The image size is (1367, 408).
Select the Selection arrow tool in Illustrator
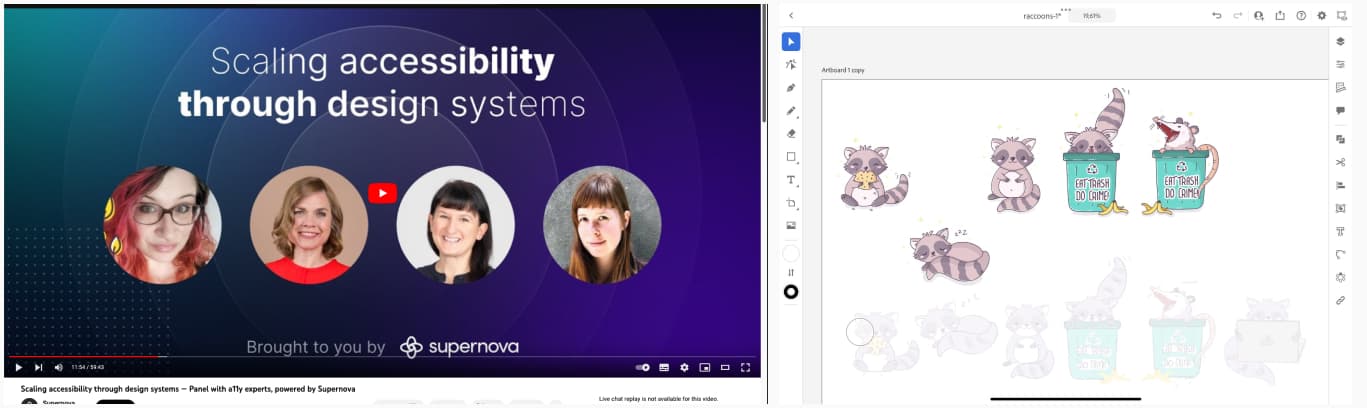click(x=791, y=41)
